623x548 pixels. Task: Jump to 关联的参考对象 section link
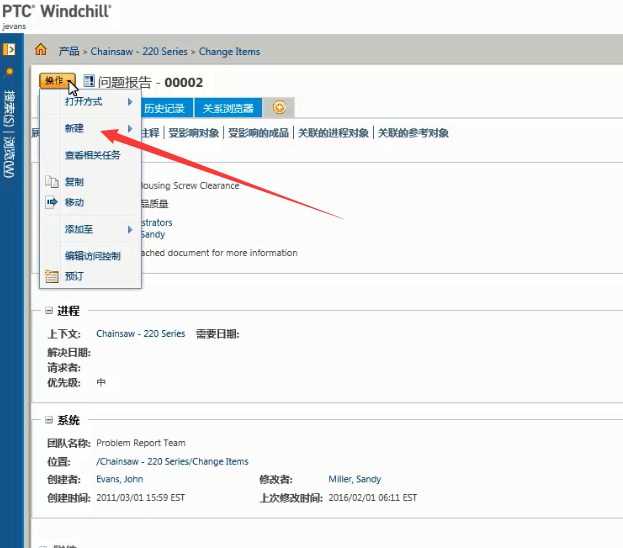pos(413,133)
